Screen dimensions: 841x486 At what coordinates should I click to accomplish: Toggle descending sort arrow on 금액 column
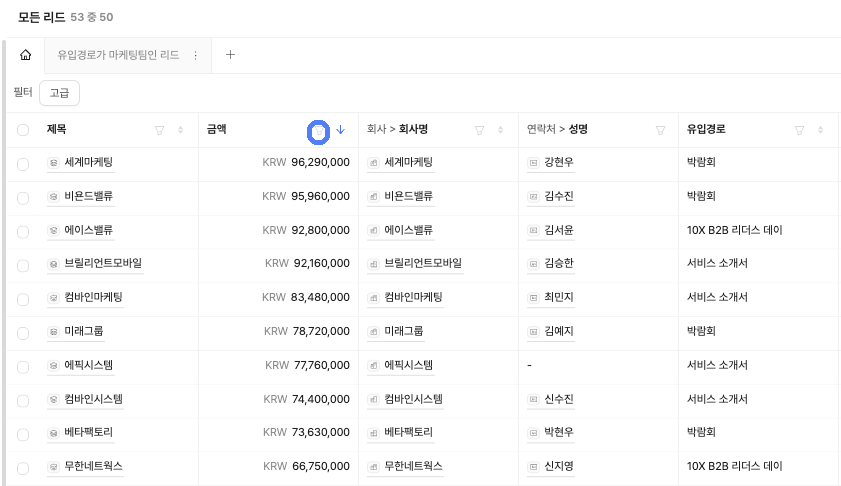coord(341,130)
